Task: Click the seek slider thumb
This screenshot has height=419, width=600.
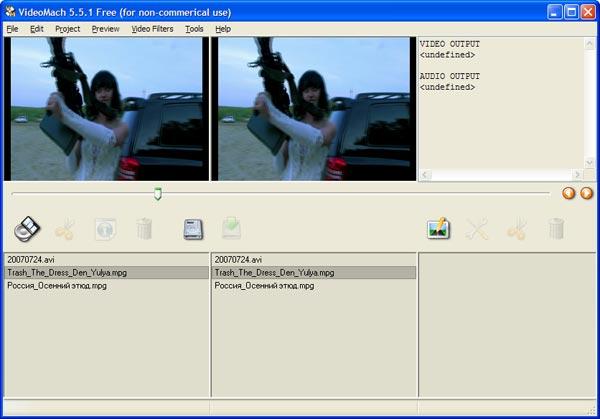Action: tap(158, 194)
